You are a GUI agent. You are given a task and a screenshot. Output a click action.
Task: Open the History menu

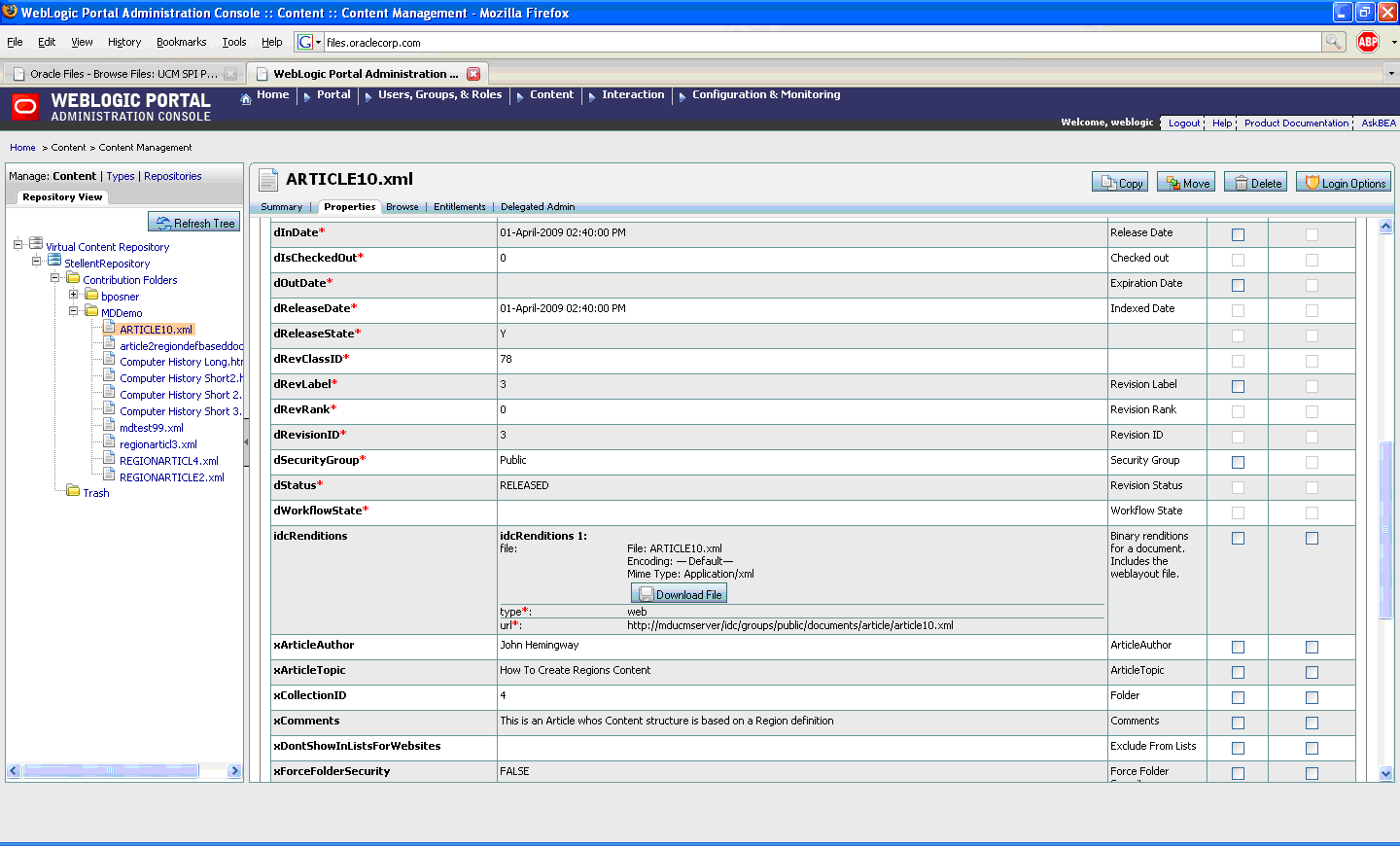[x=124, y=42]
